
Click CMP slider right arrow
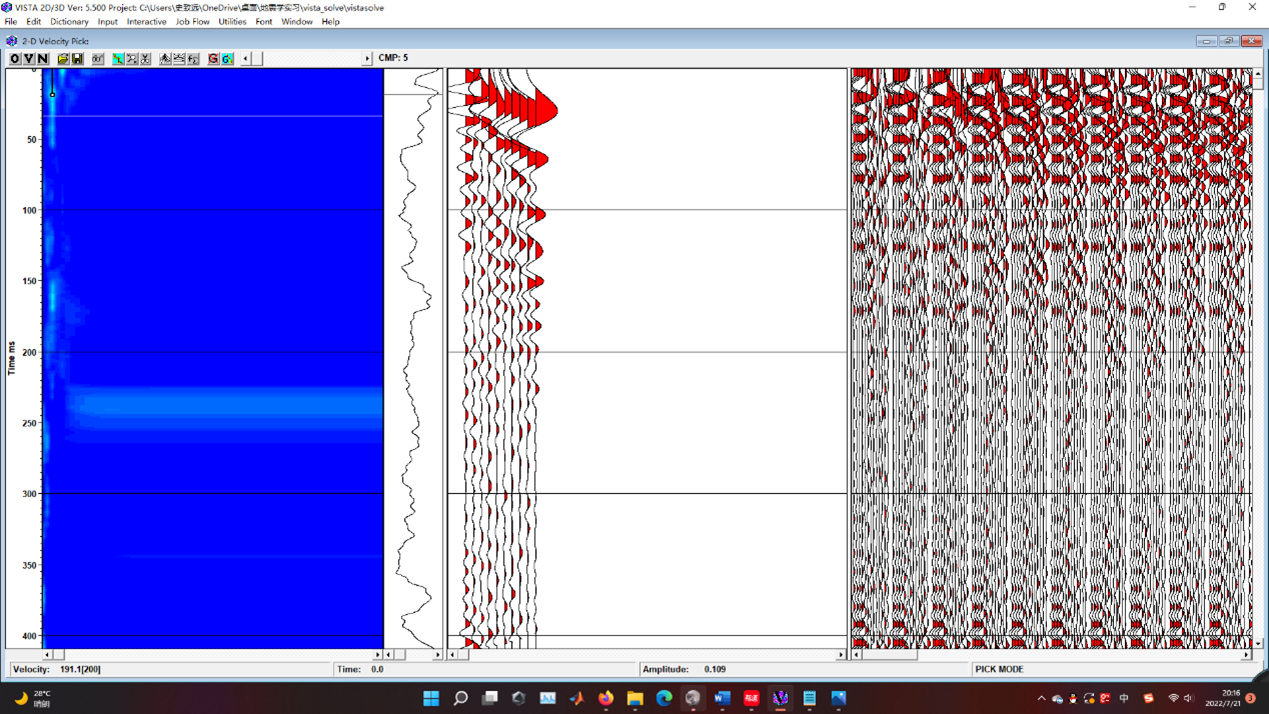(x=367, y=59)
